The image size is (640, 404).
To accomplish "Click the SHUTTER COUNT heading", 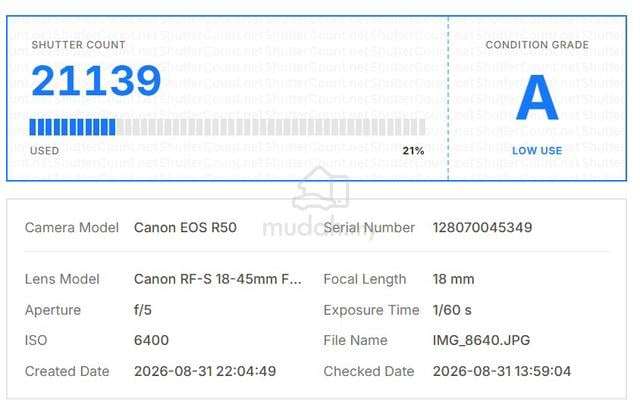I will coord(78,45).
